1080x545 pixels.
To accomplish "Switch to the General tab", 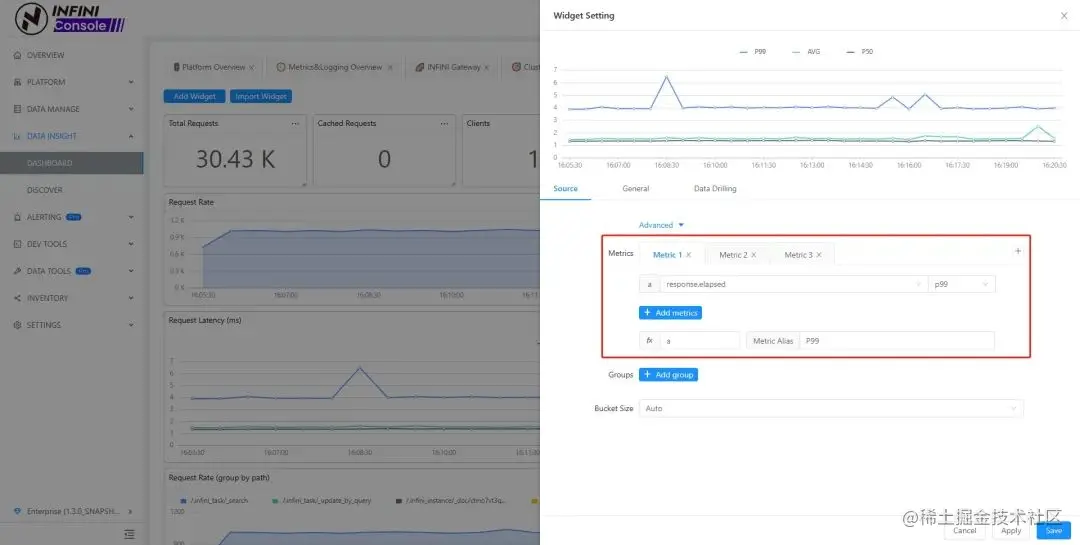I will tap(636, 189).
